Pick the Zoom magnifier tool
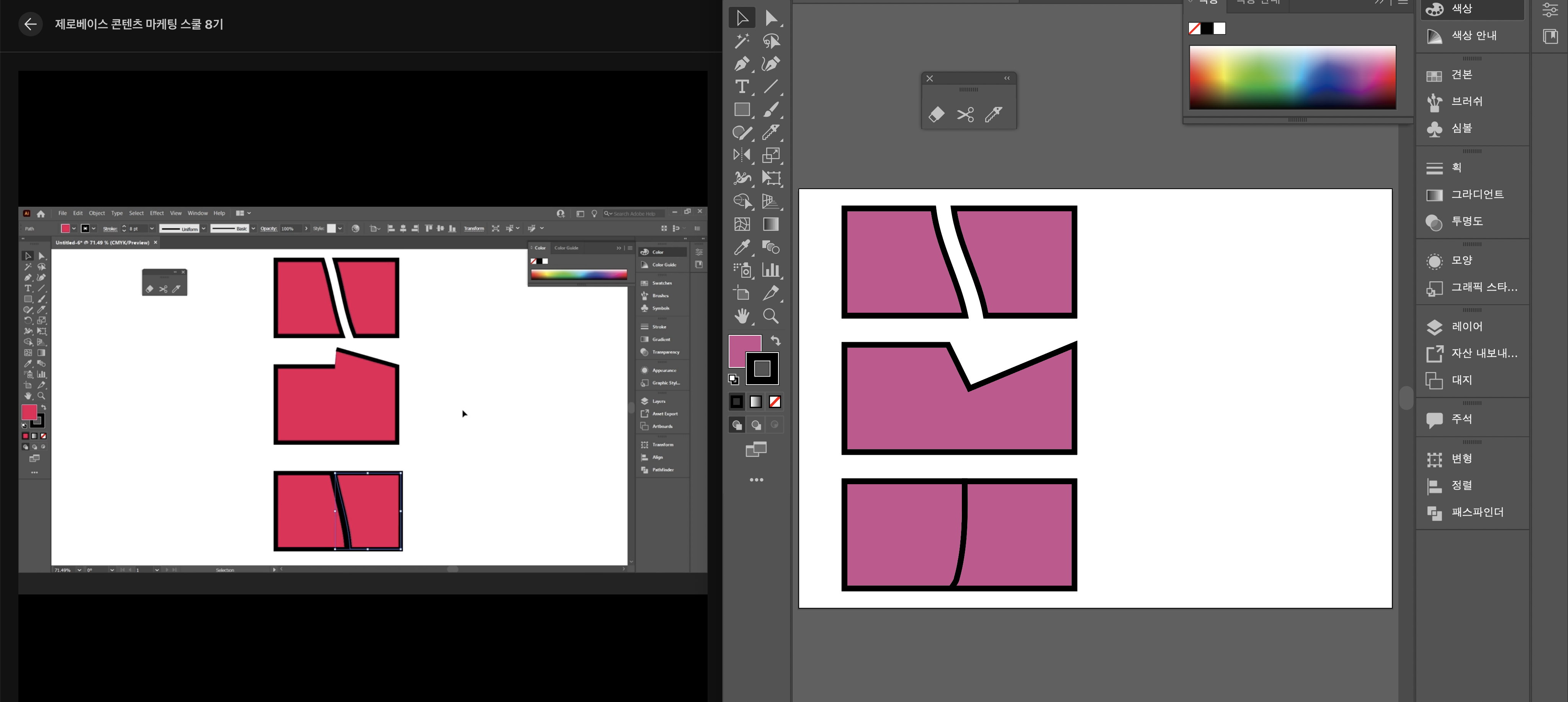Screen dimensions: 1568x702 [x=771, y=316]
